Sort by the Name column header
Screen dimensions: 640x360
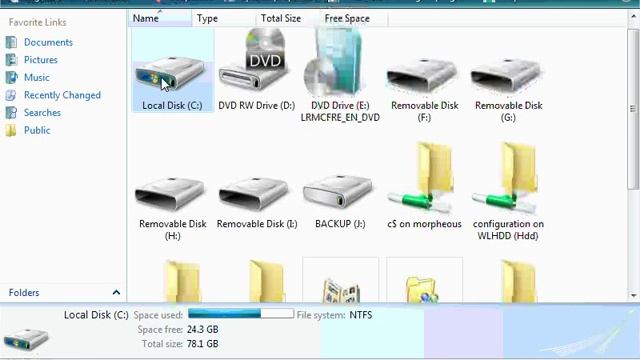160,18
